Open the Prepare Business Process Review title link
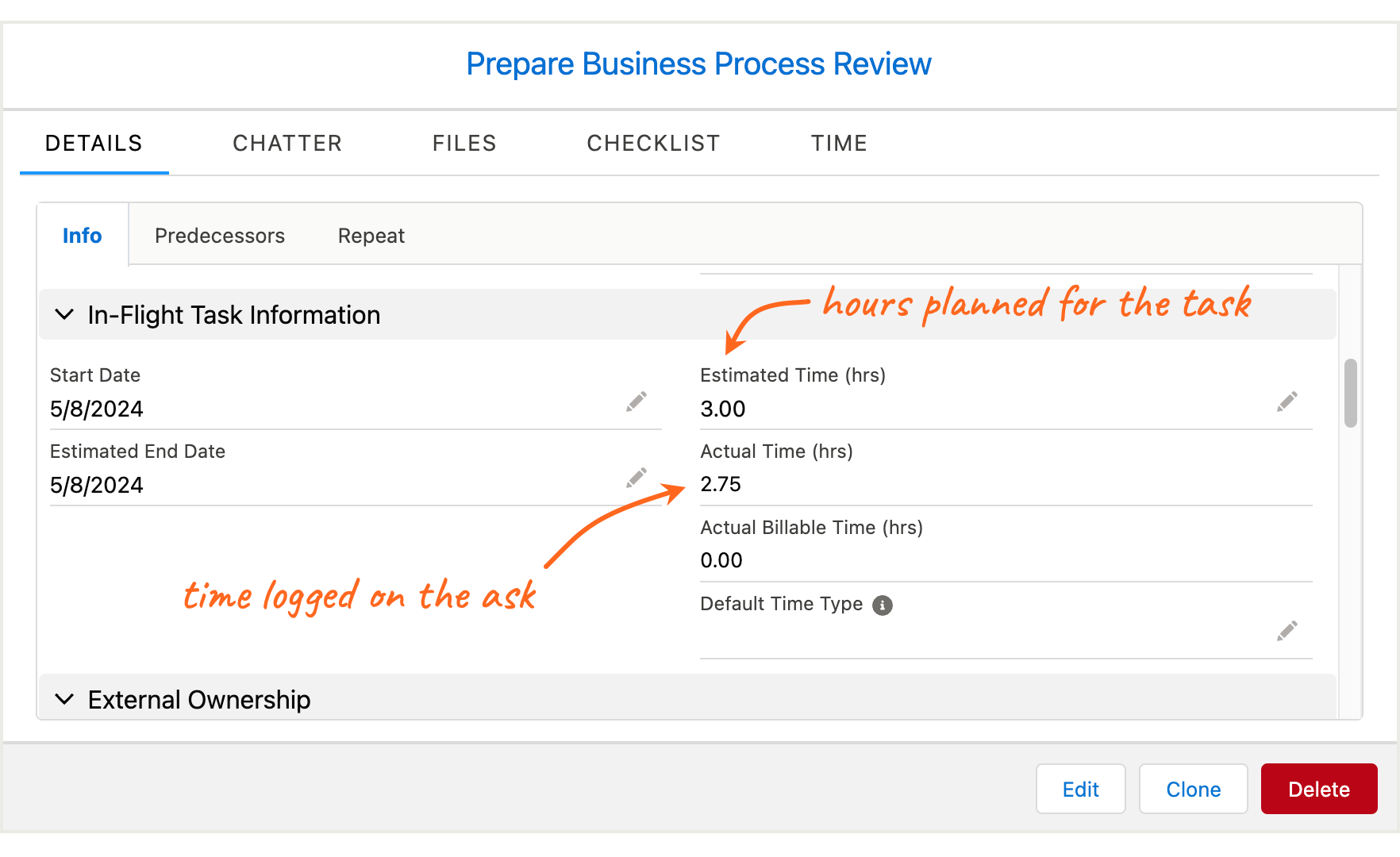 [698, 64]
